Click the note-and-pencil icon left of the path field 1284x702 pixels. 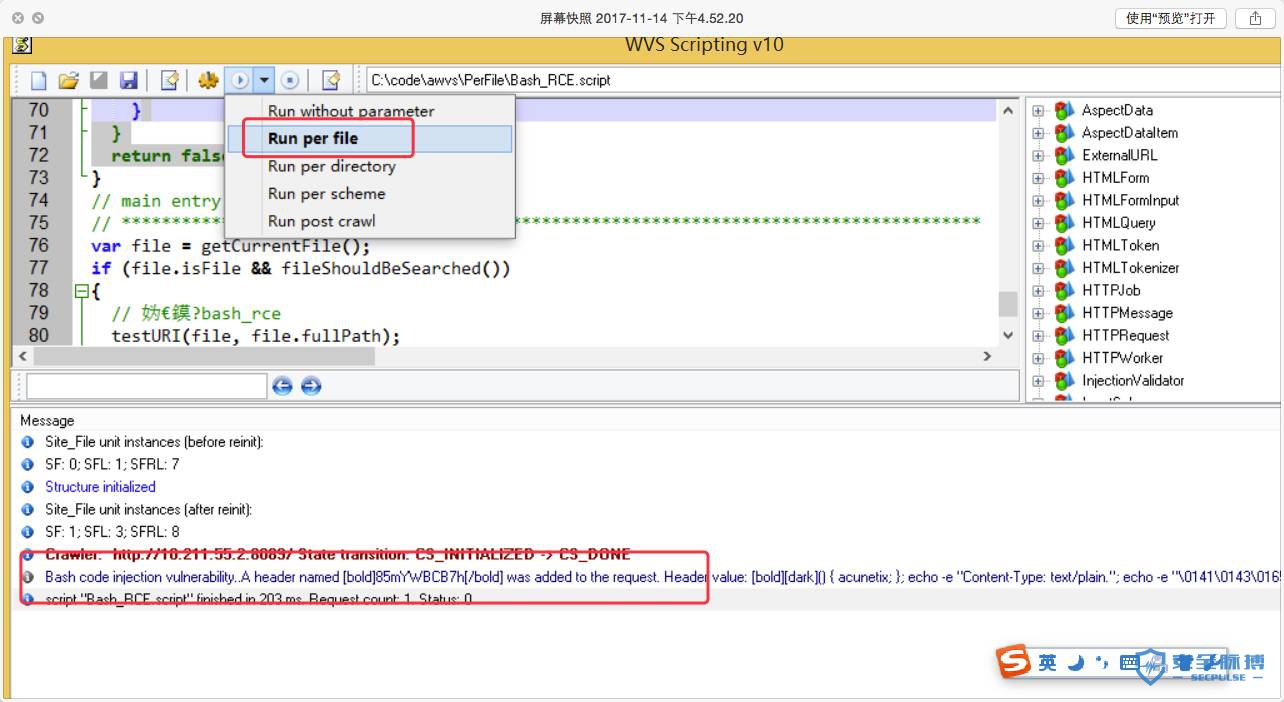[x=331, y=80]
